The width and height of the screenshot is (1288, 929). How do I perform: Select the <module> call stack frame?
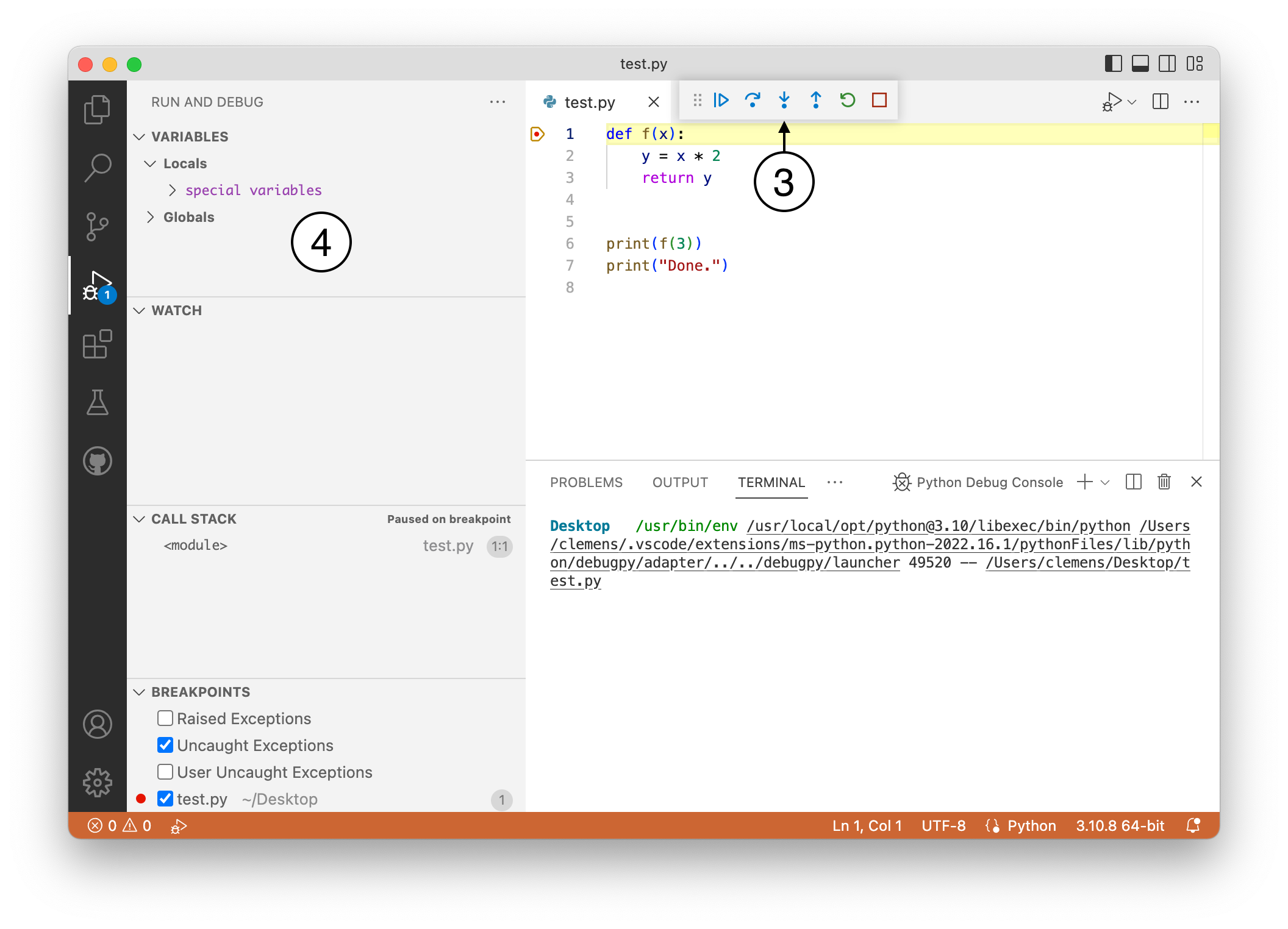[196, 546]
